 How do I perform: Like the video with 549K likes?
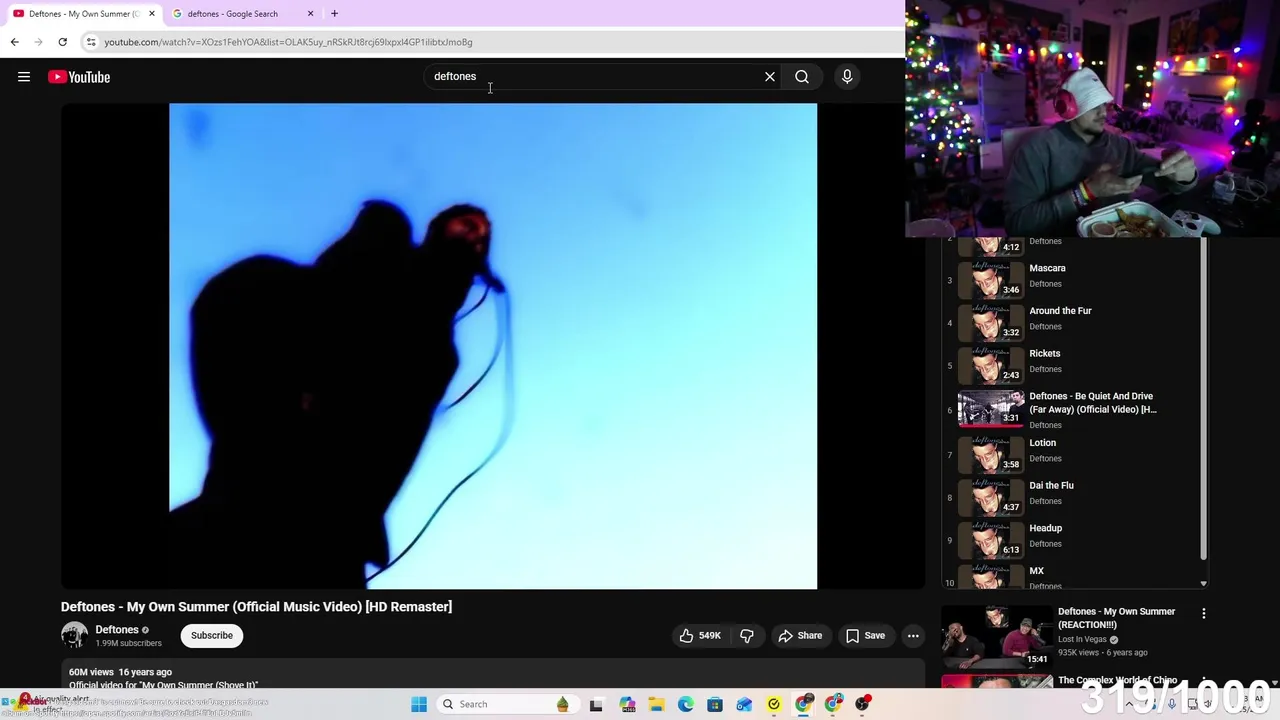[x=700, y=636]
